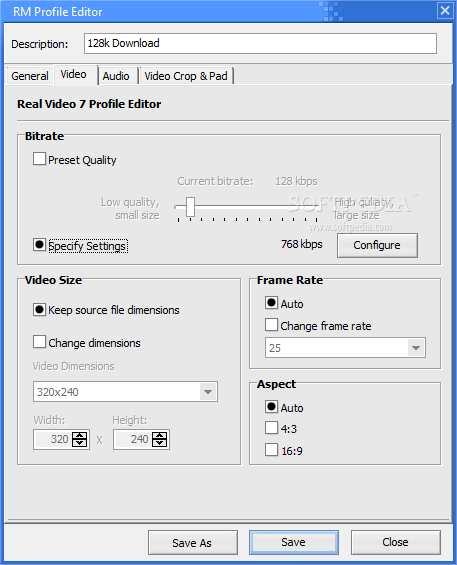Switch to the Audio tab
457x565 pixels.
tap(116, 76)
